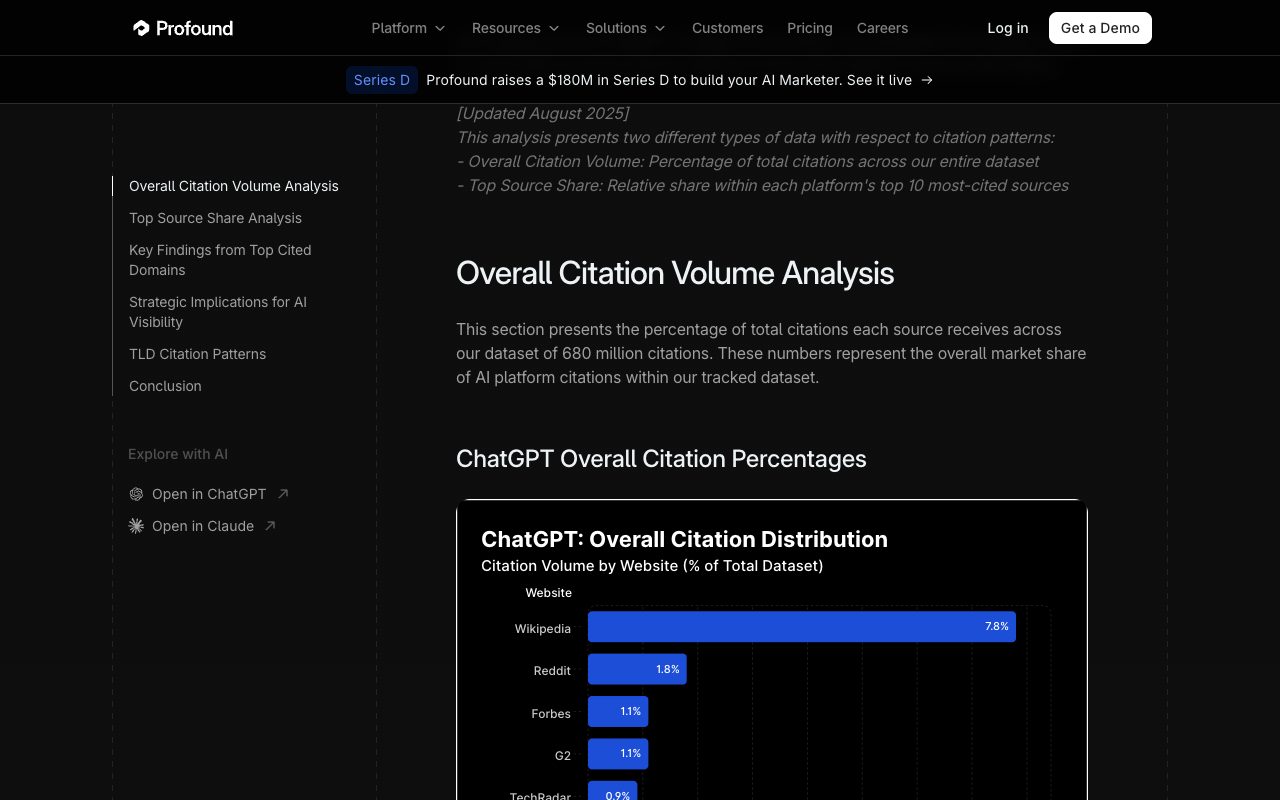Click the Overall Citation Volume Analysis heading

coord(675,273)
